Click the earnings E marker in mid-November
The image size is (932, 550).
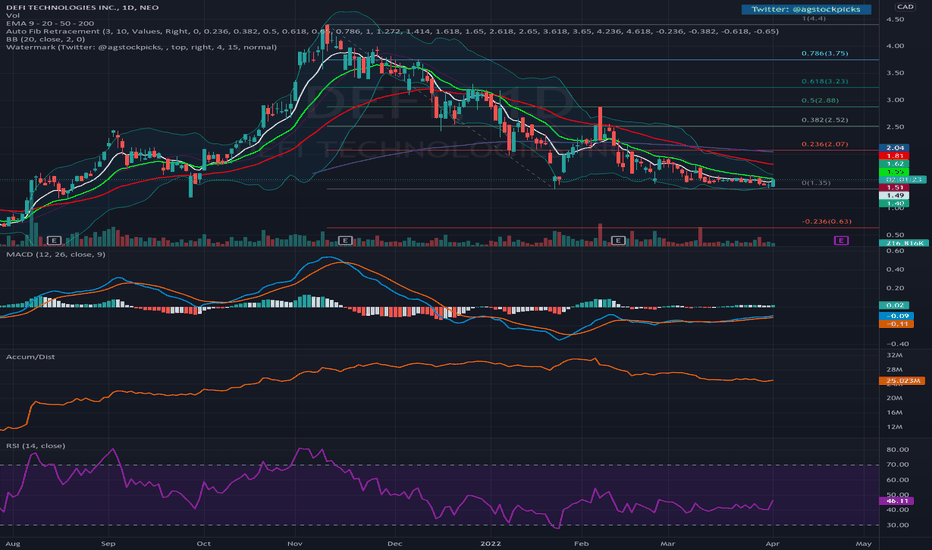[345, 240]
